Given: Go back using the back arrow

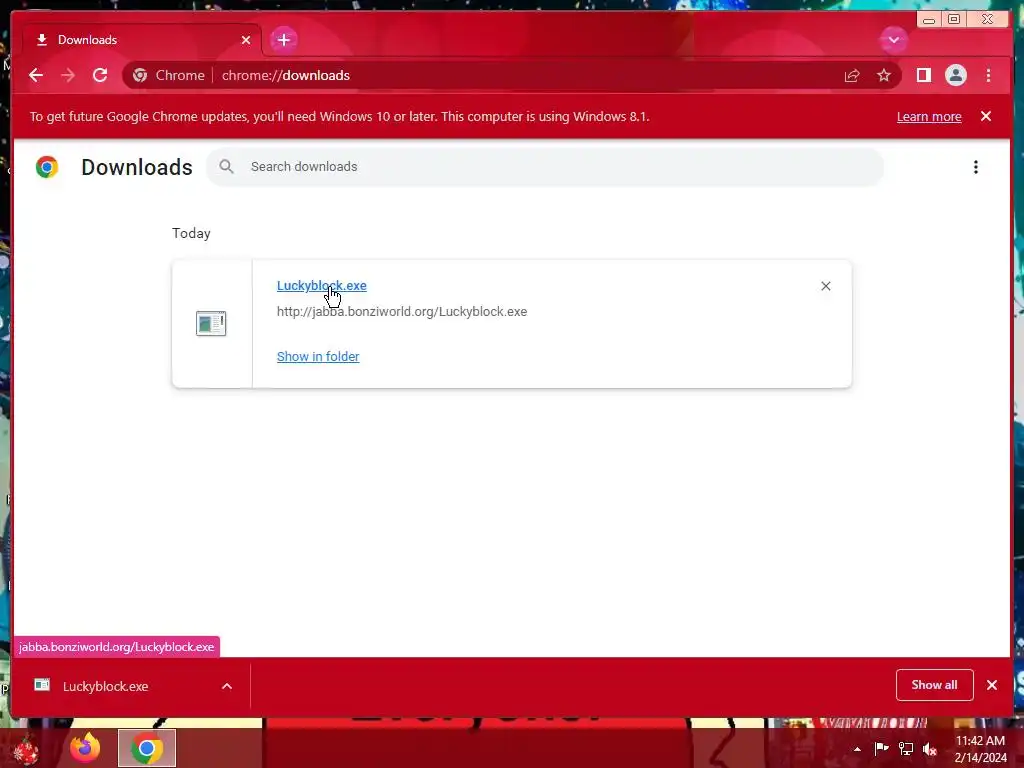Looking at the screenshot, I should (x=36, y=75).
